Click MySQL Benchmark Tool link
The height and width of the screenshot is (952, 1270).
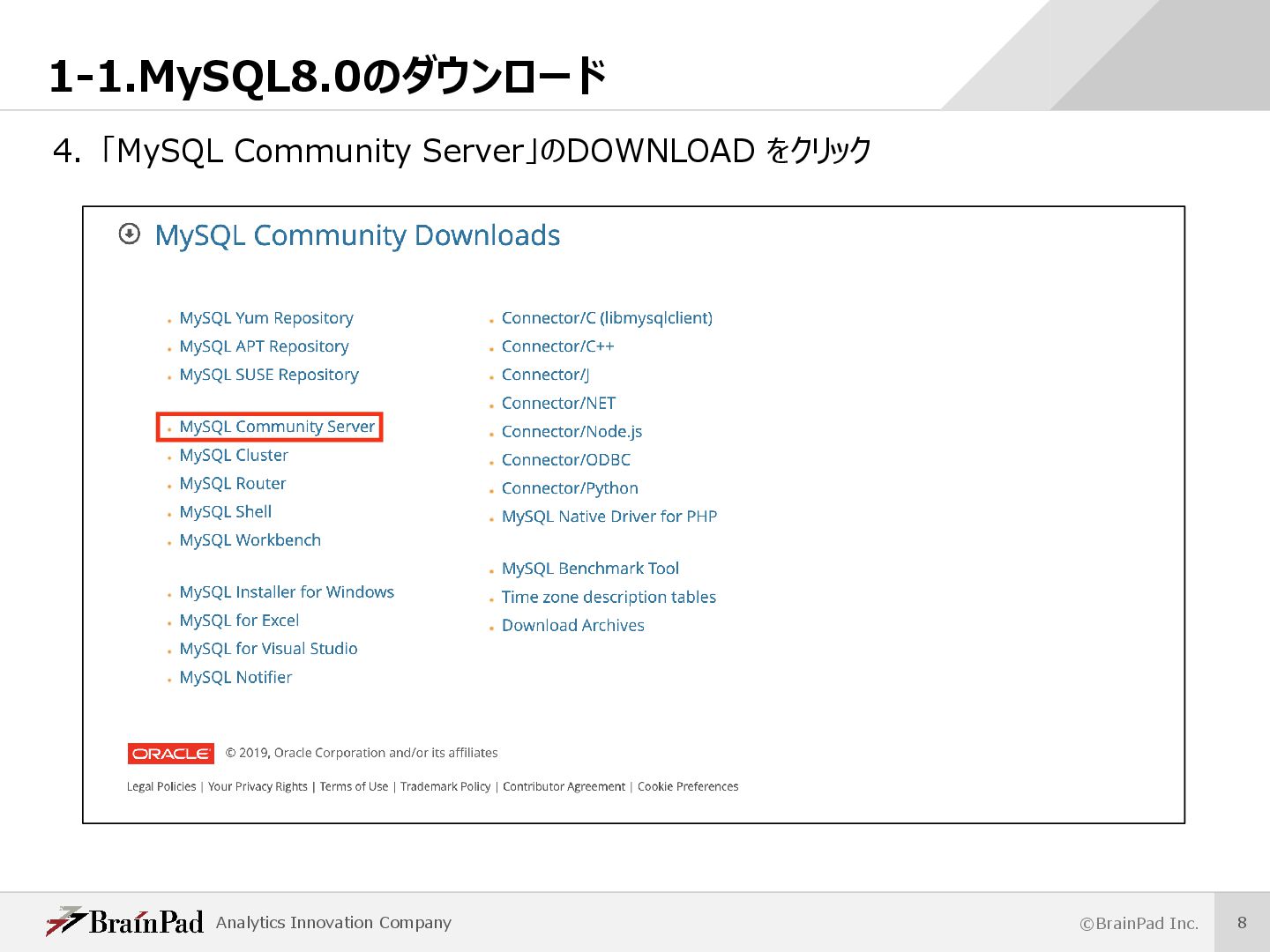point(590,569)
